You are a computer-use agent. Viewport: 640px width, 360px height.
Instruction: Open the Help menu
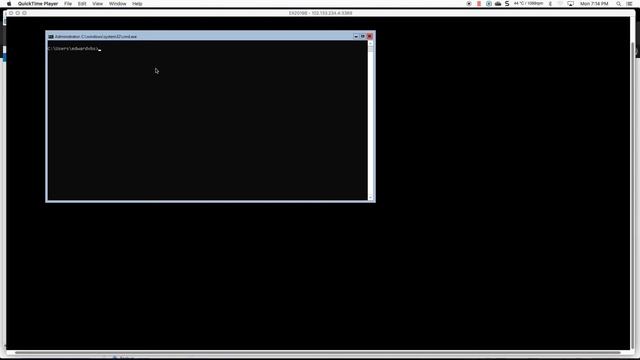point(137,4)
